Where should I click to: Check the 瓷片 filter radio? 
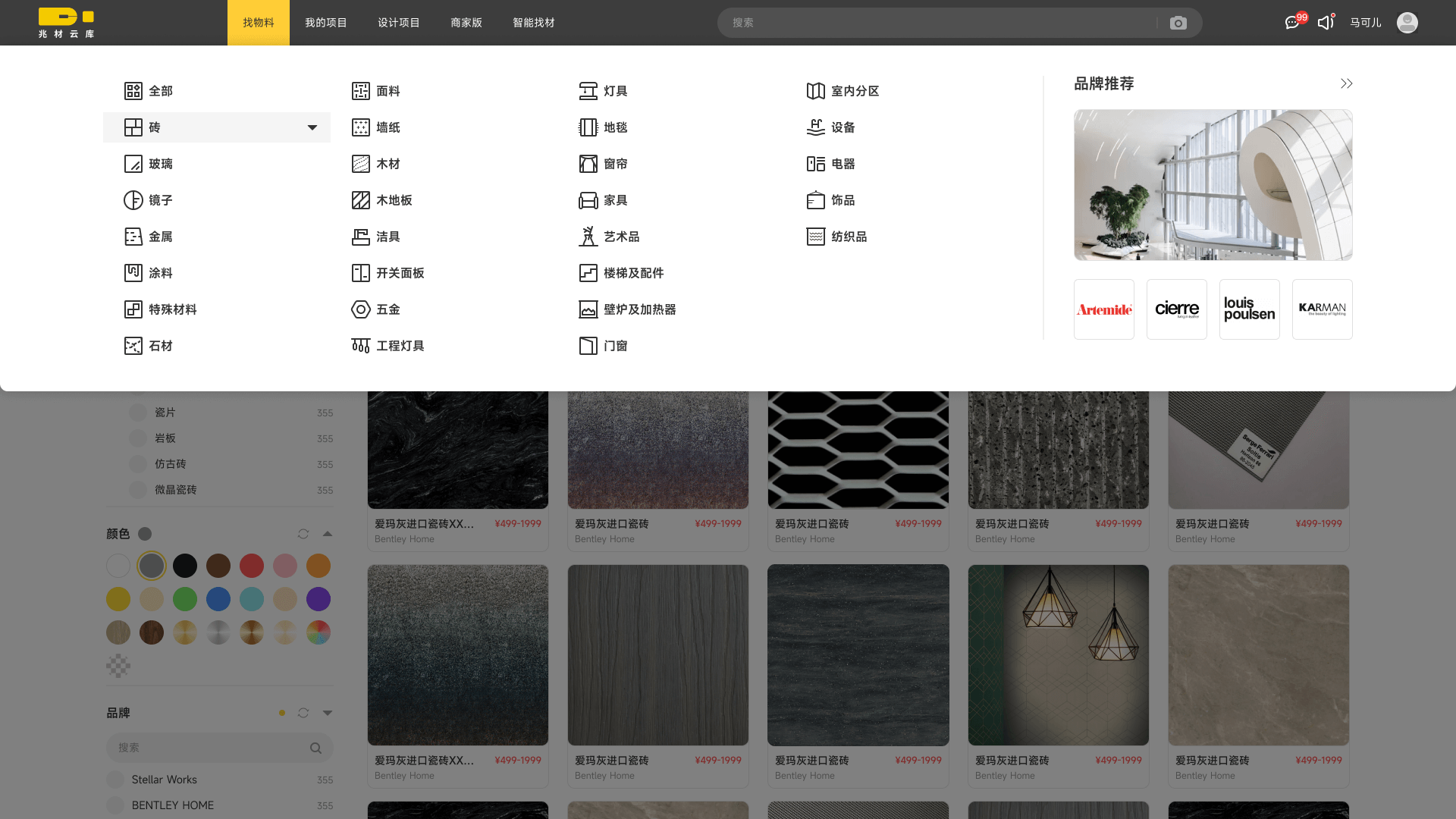coord(138,413)
